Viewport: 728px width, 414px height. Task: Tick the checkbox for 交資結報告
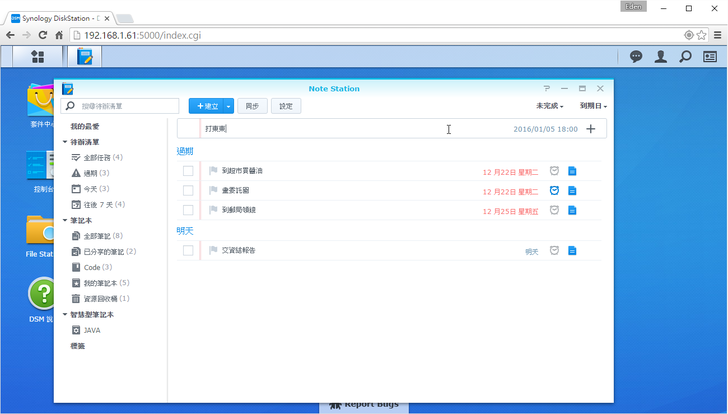[x=188, y=250]
